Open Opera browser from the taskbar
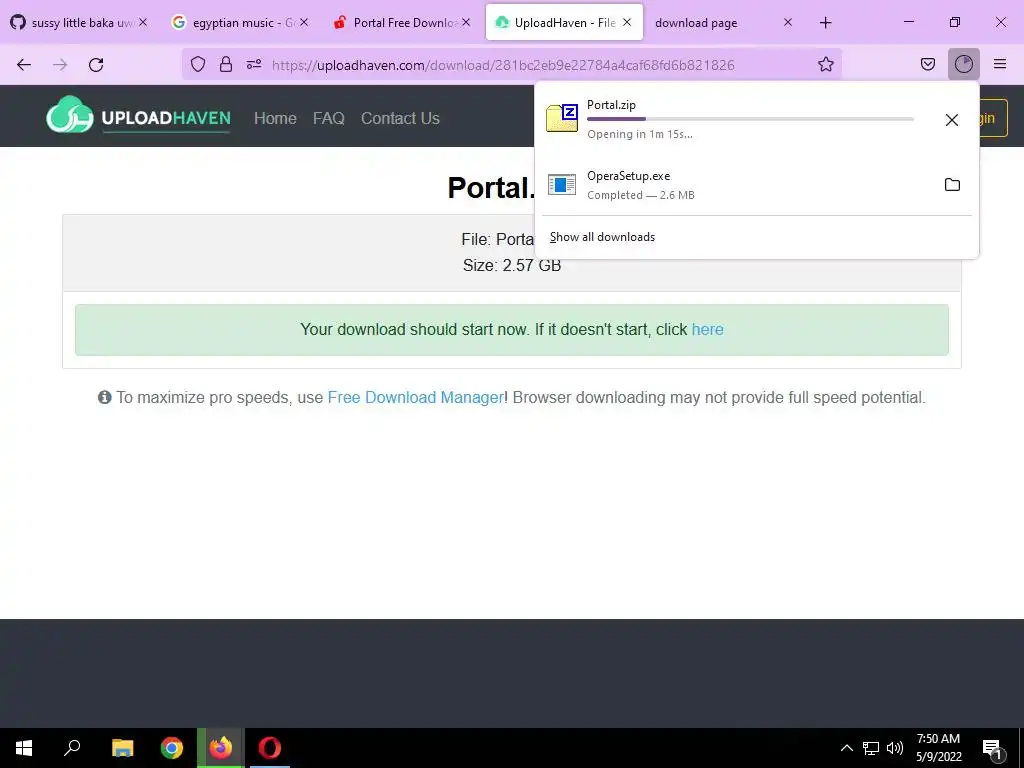 click(269, 748)
